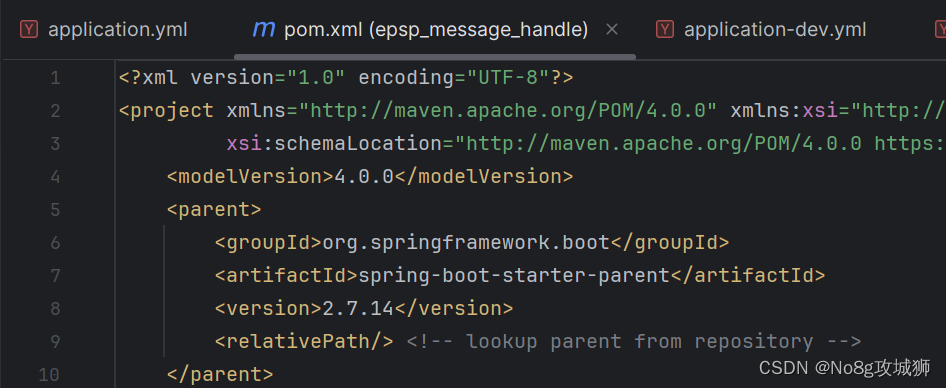Click the Maven icon on pom.xml tab
The image size is (946, 388).
coord(264,29)
